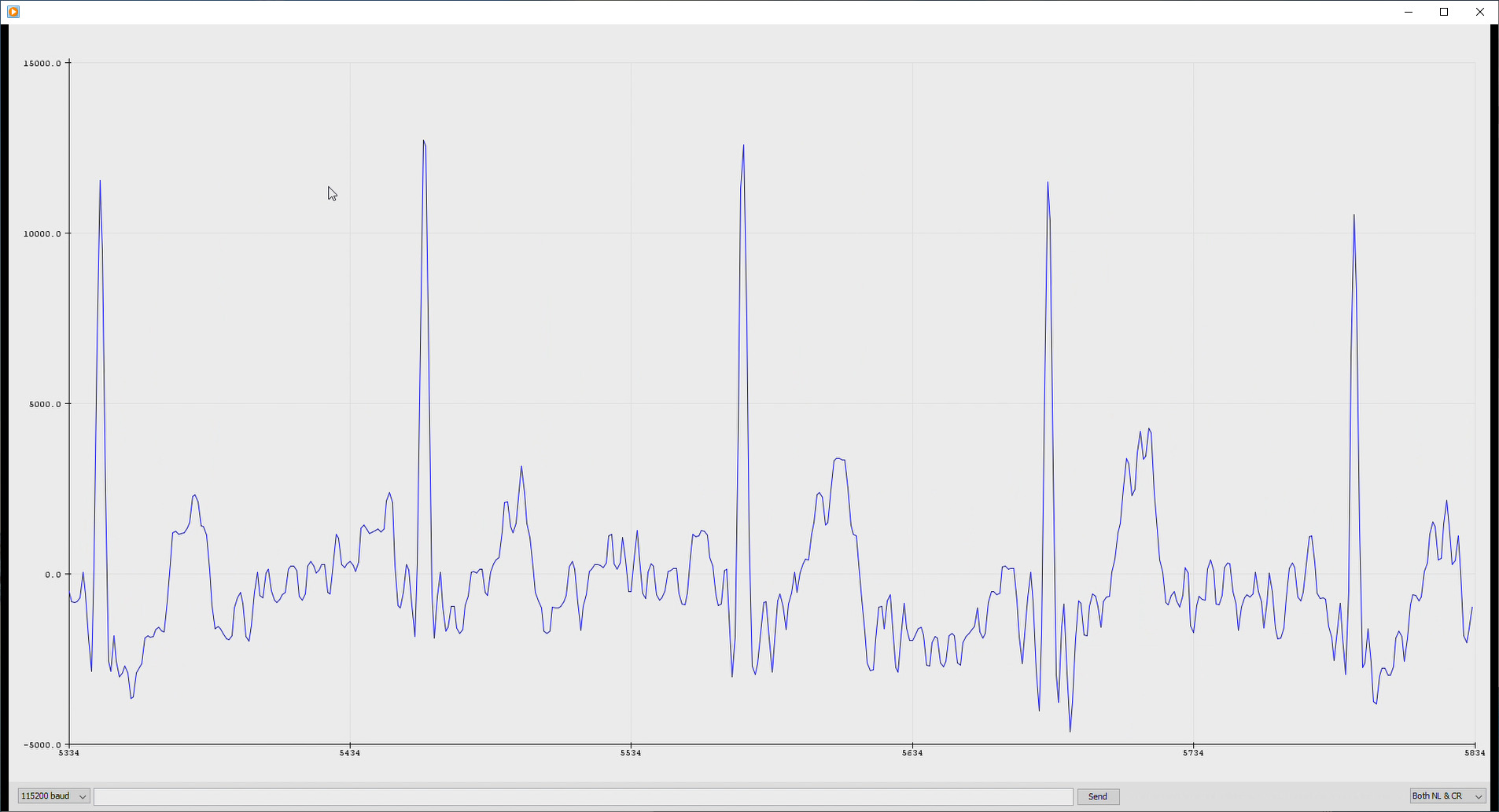
Task: Select the serial message input field
Action: pos(584,795)
